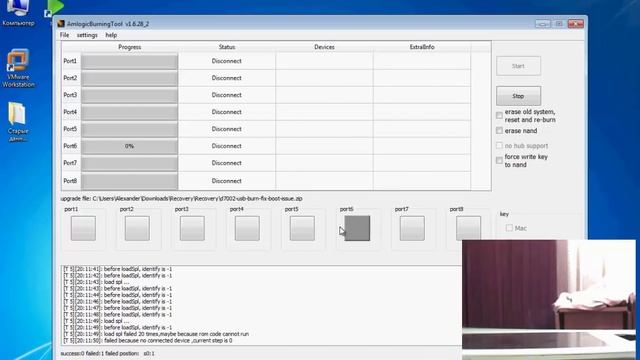Image resolution: width=640 pixels, height=360 pixels.
Task: Click the Port5 row label
Action: pyautogui.click(x=70, y=129)
